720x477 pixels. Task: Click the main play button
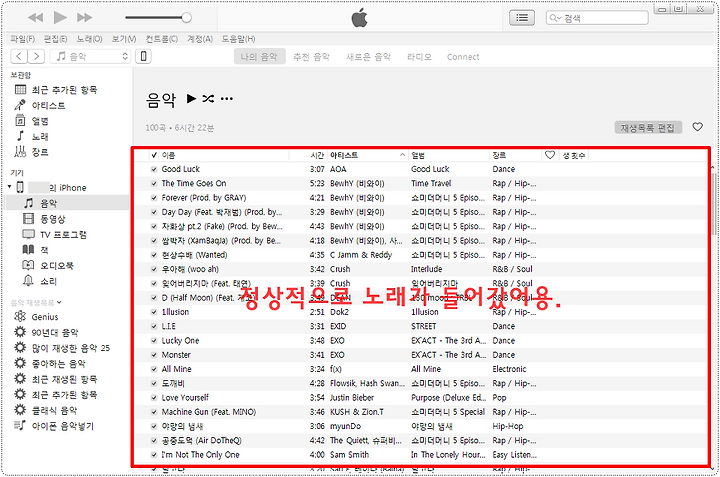60,17
